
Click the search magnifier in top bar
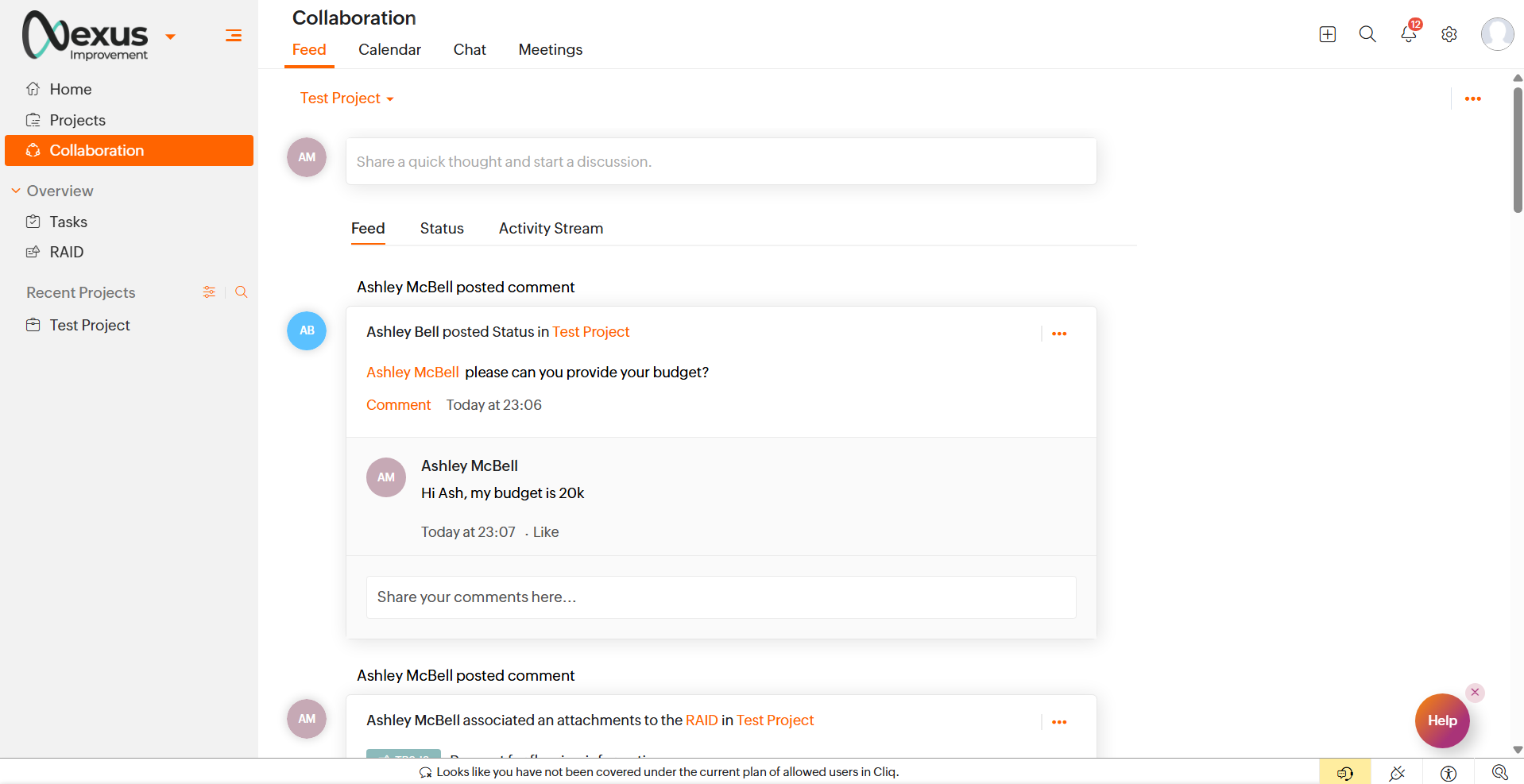tap(1367, 34)
